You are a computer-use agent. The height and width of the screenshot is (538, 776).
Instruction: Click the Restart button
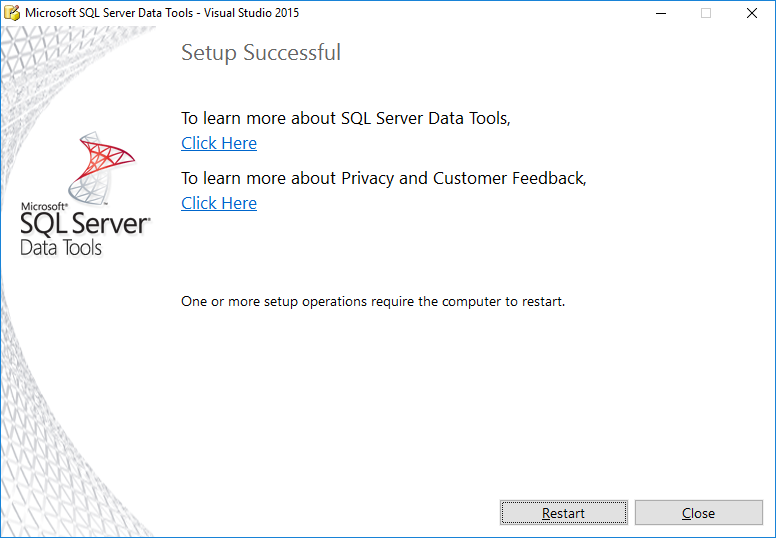(564, 513)
